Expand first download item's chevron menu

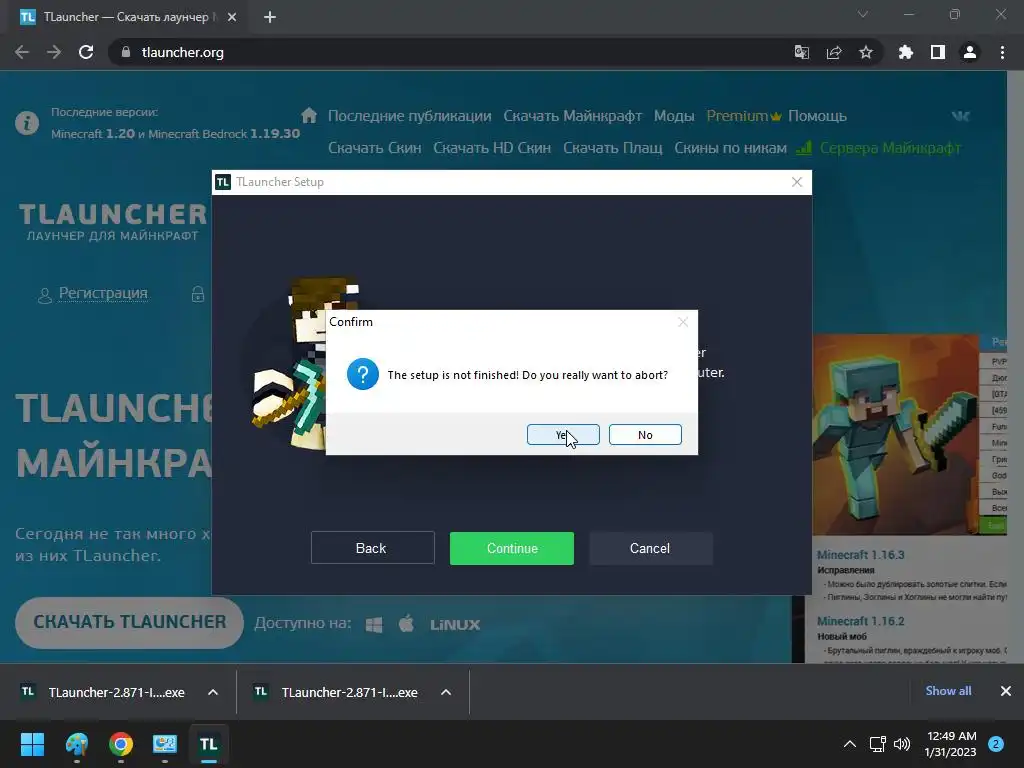[213, 692]
